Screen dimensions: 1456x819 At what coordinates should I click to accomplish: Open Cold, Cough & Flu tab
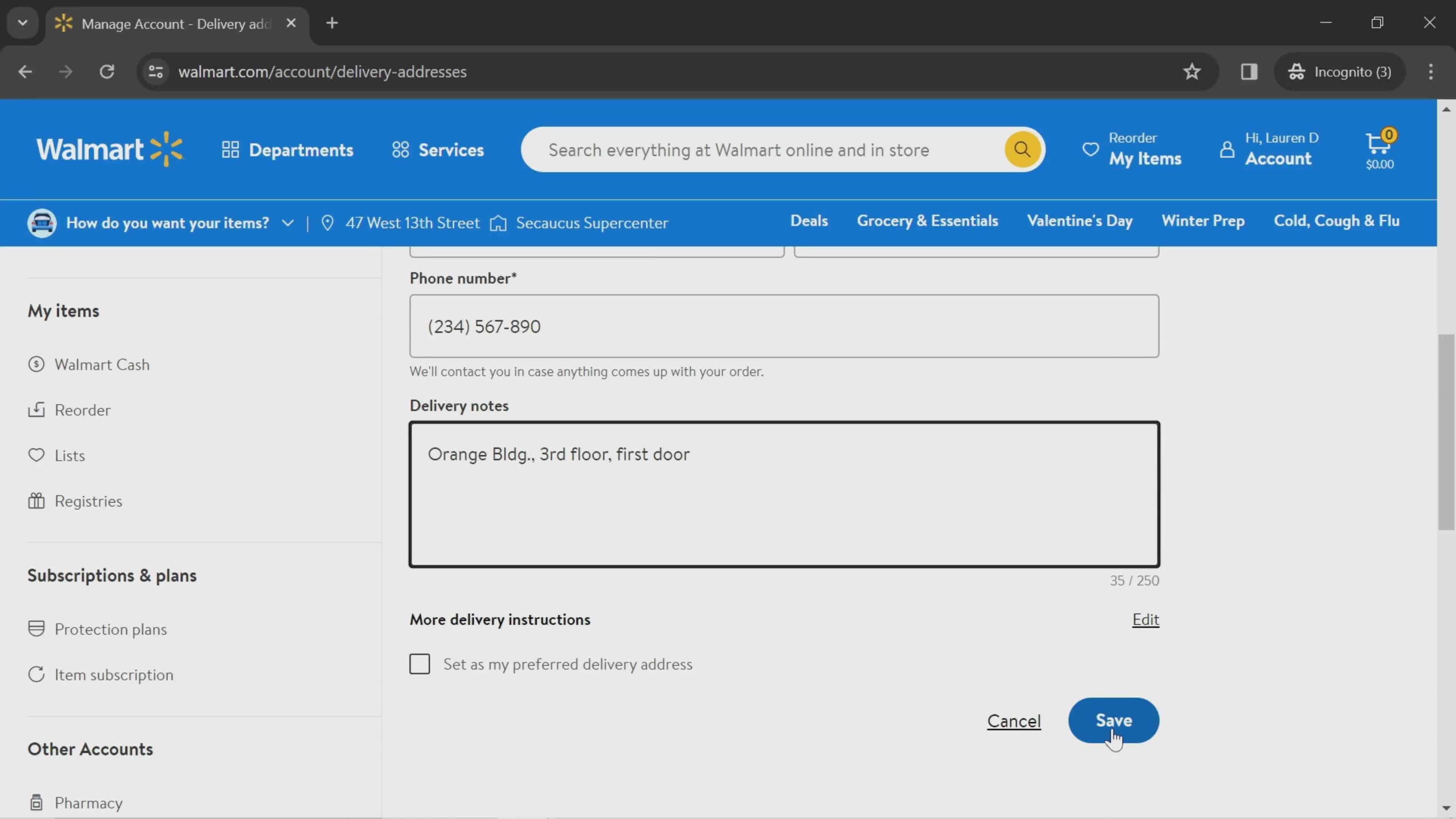coord(1336,221)
